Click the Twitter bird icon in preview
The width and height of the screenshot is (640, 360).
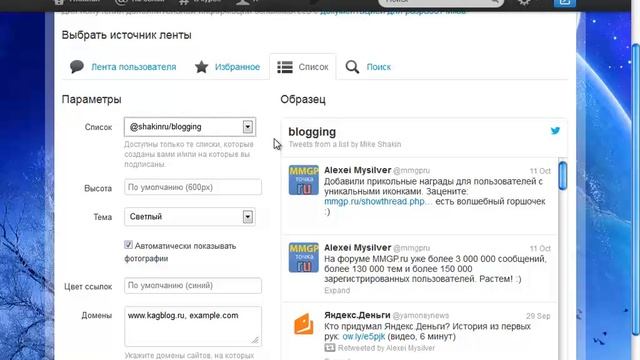(555, 131)
